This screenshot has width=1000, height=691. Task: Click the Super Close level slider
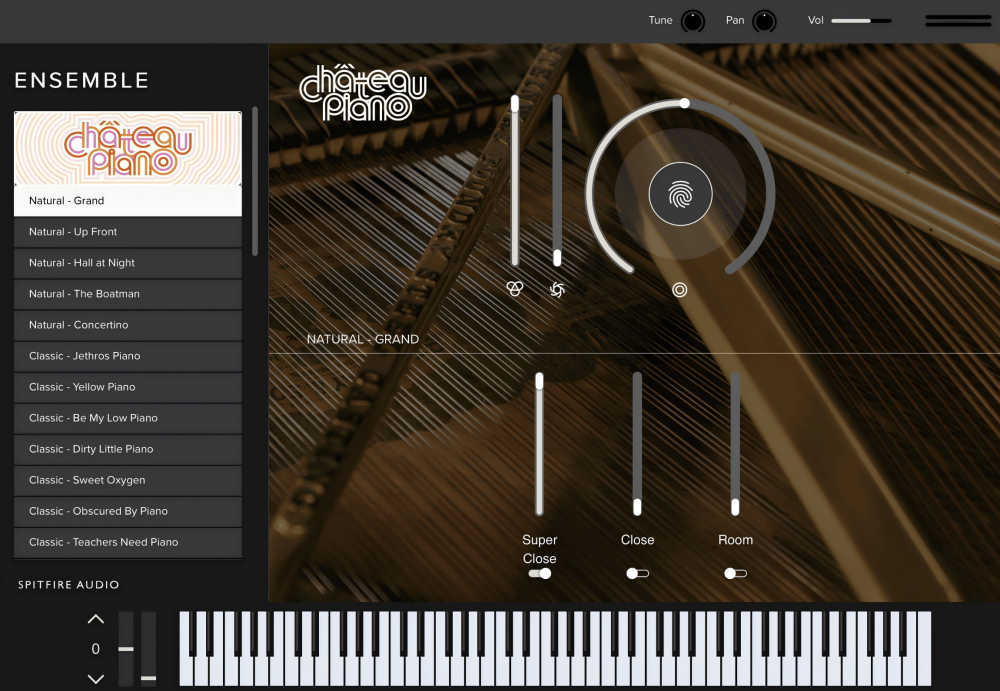pos(540,444)
